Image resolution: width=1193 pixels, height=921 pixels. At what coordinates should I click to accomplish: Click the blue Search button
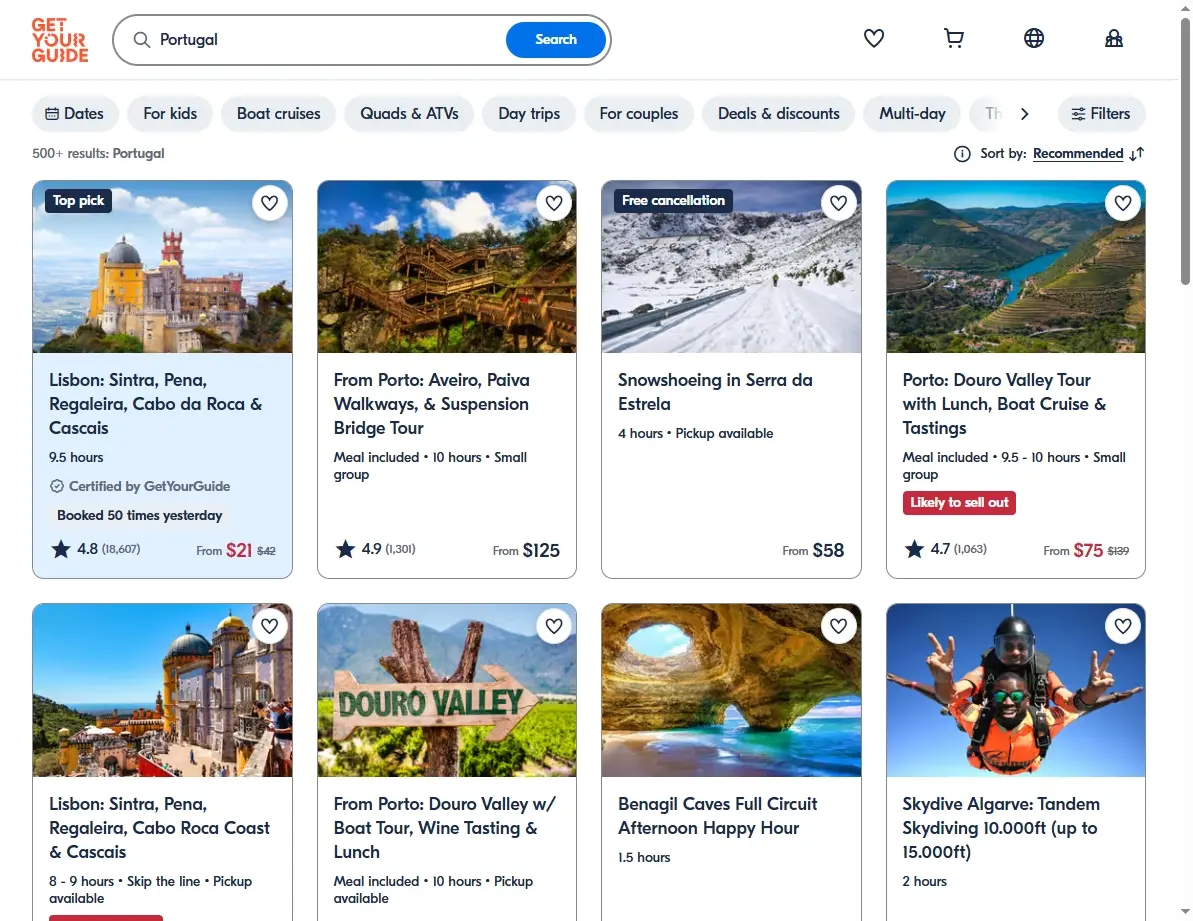[555, 40]
